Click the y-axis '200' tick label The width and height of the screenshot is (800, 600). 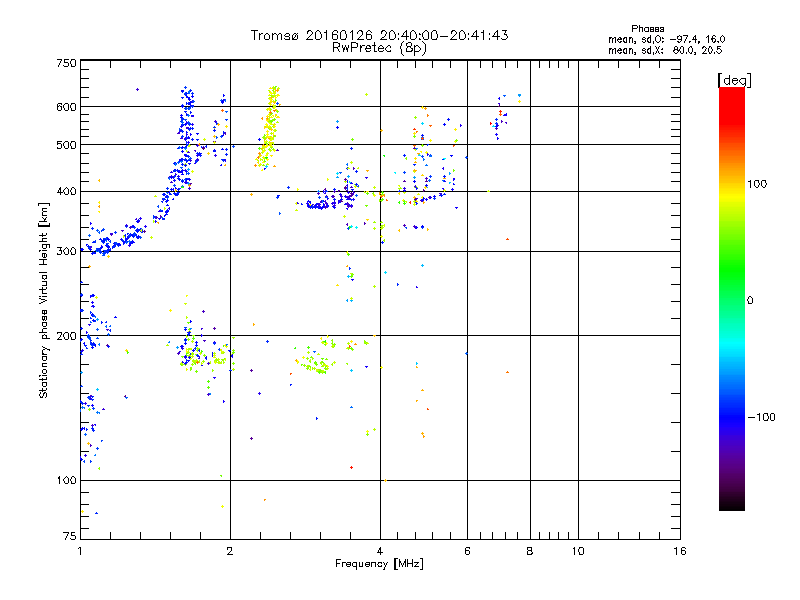pos(66,336)
